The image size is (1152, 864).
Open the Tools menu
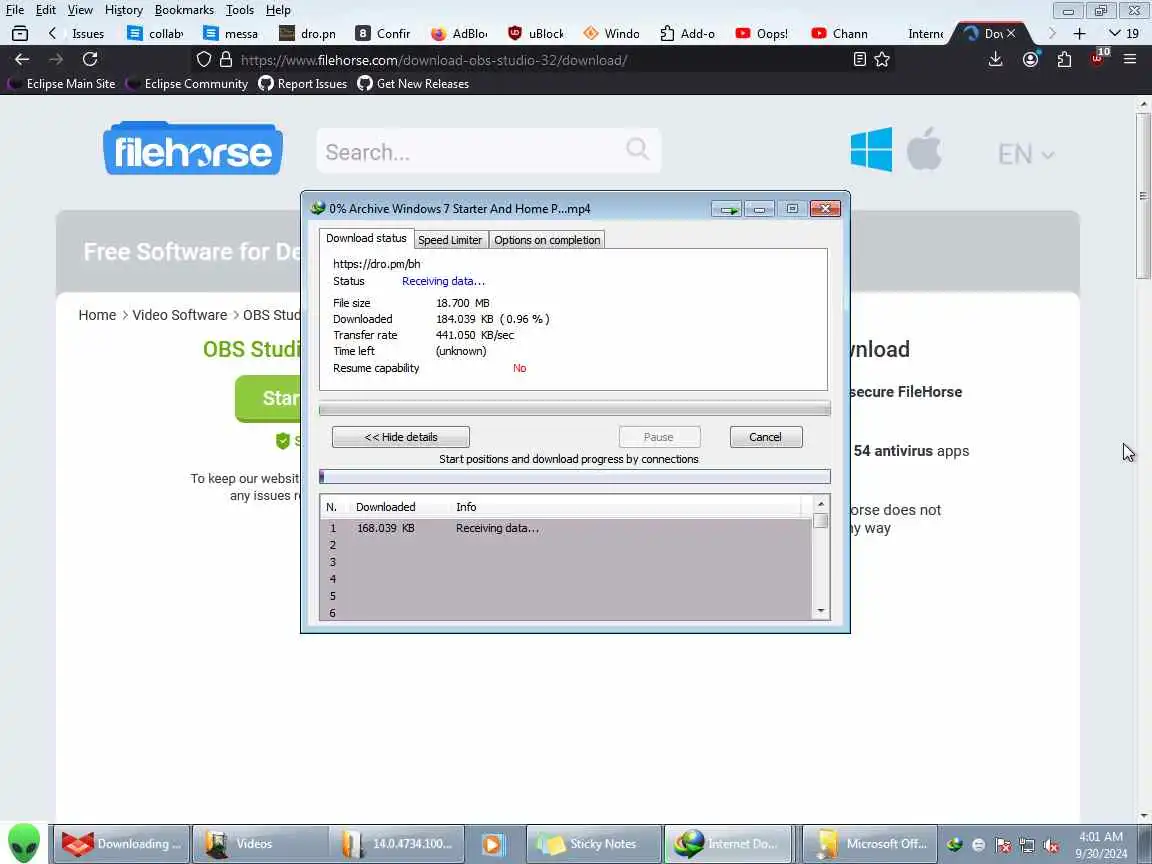click(240, 10)
